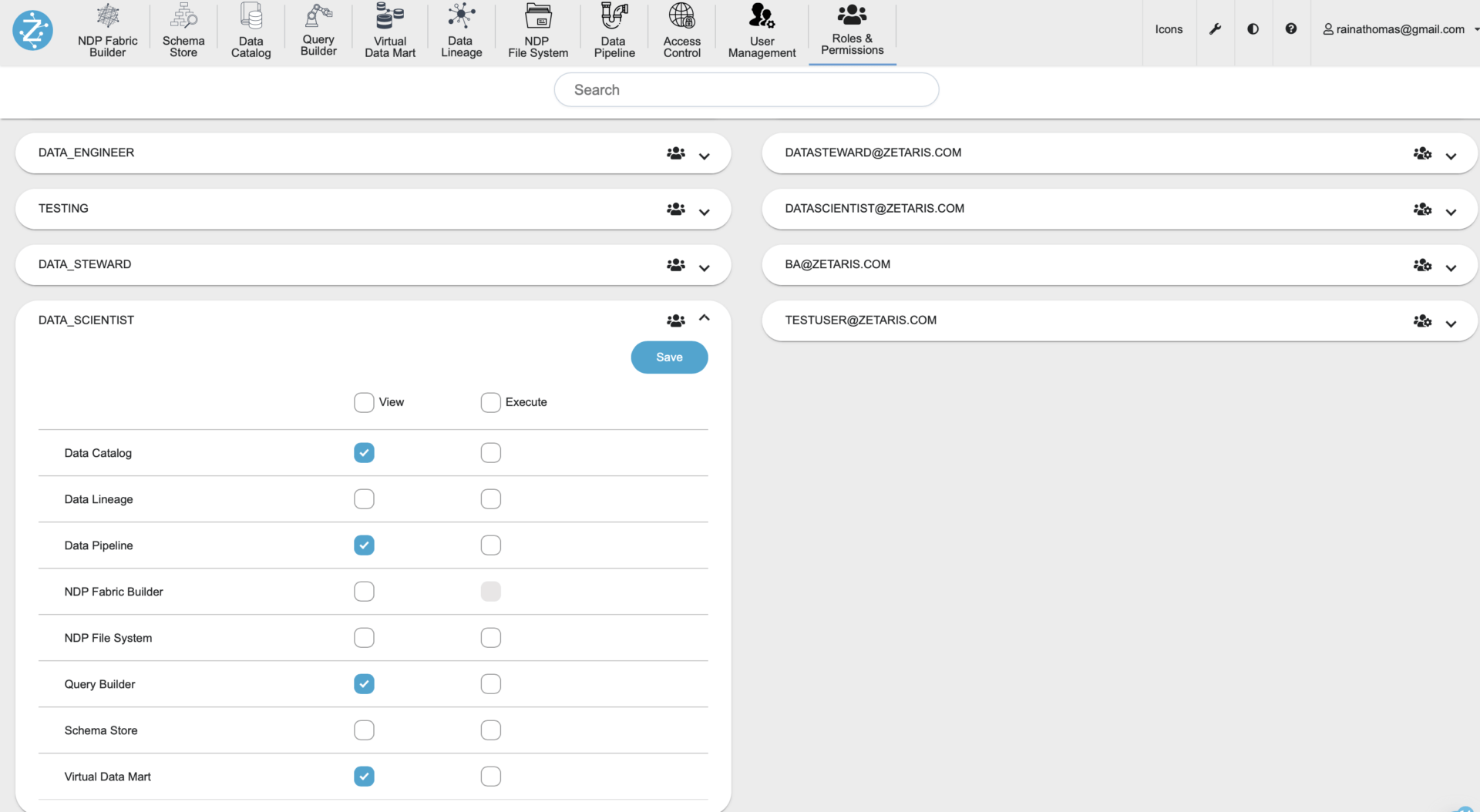The image size is (1480, 812).
Task: Collapse the DATA_SCIENTIST role panel
Action: (704, 318)
